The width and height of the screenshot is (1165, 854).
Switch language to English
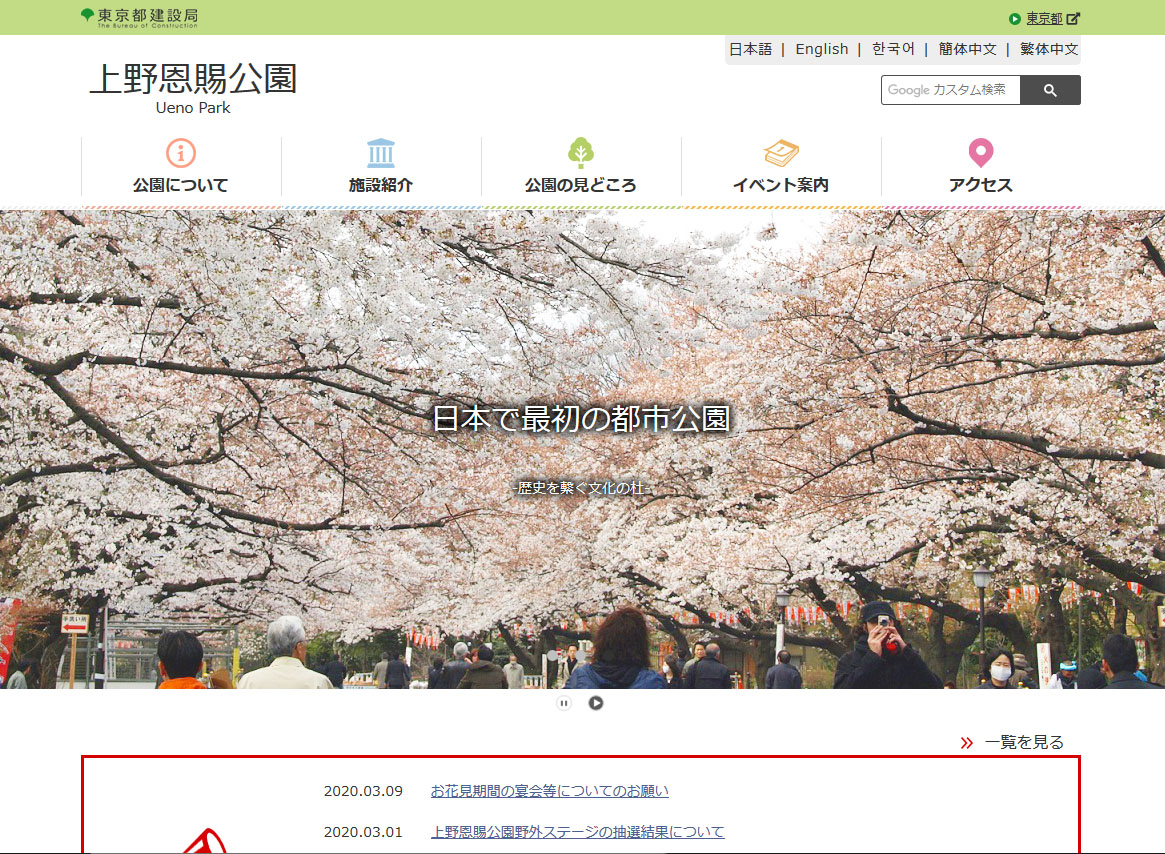[x=821, y=49]
